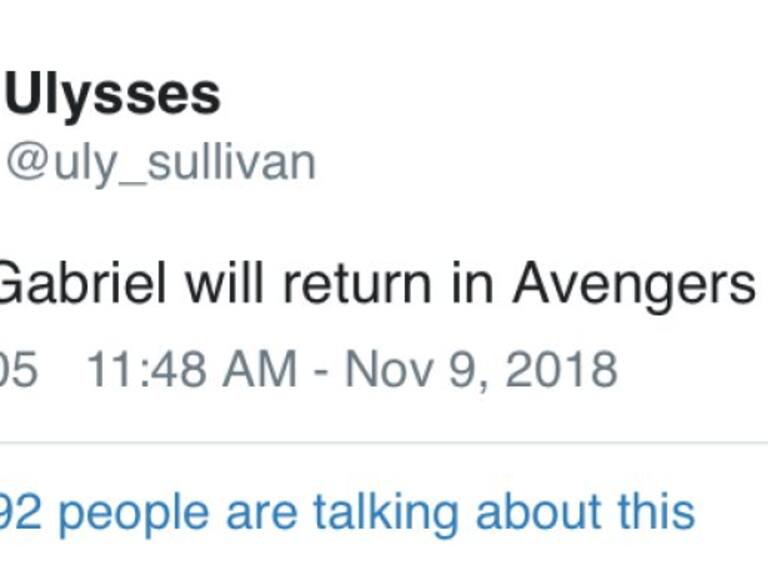The width and height of the screenshot is (768, 576).
Task: Click the word "about" in the replies link
Action: pos(538,512)
